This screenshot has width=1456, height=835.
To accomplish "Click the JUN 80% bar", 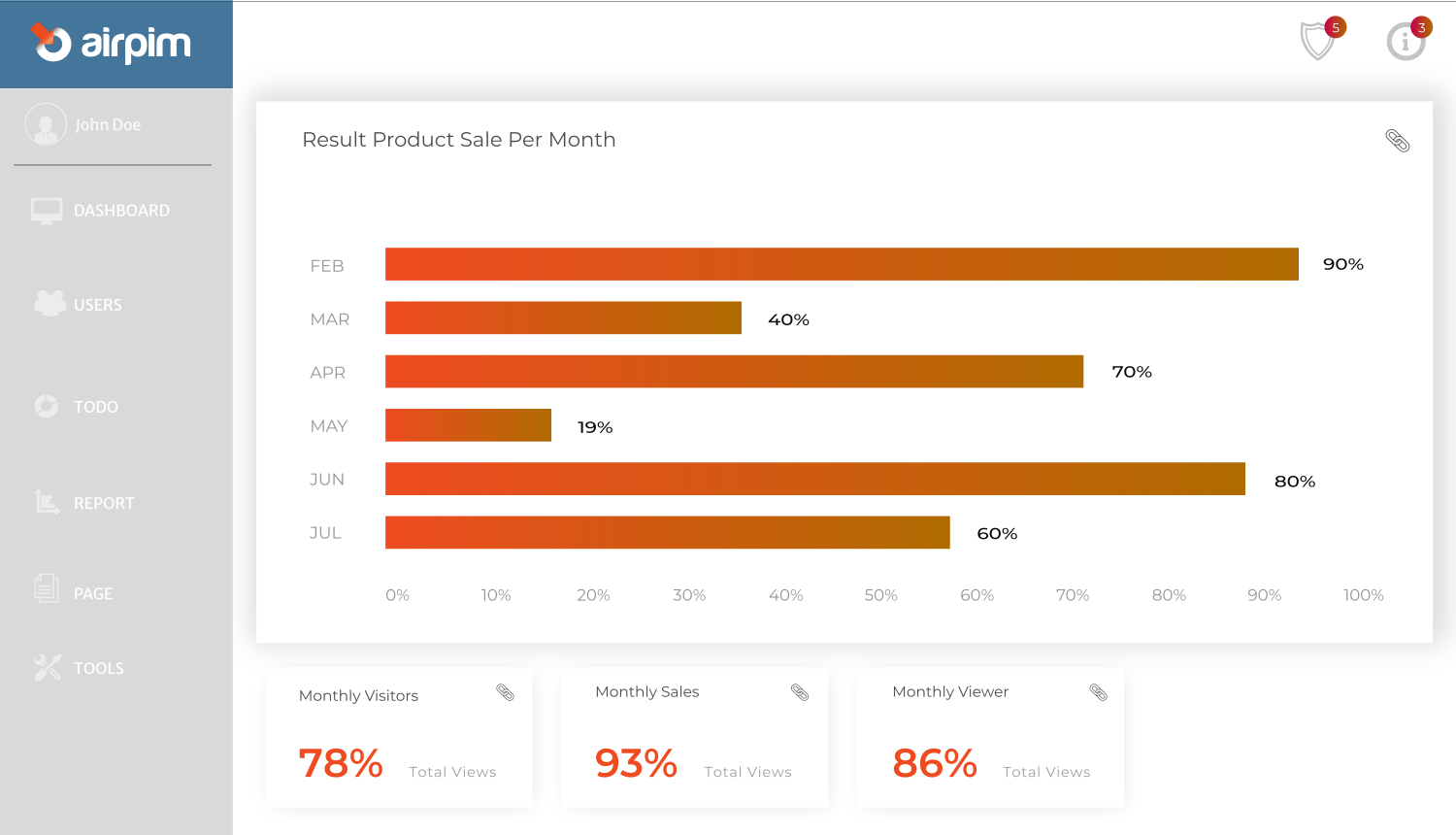I will pyautogui.click(x=814, y=479).
